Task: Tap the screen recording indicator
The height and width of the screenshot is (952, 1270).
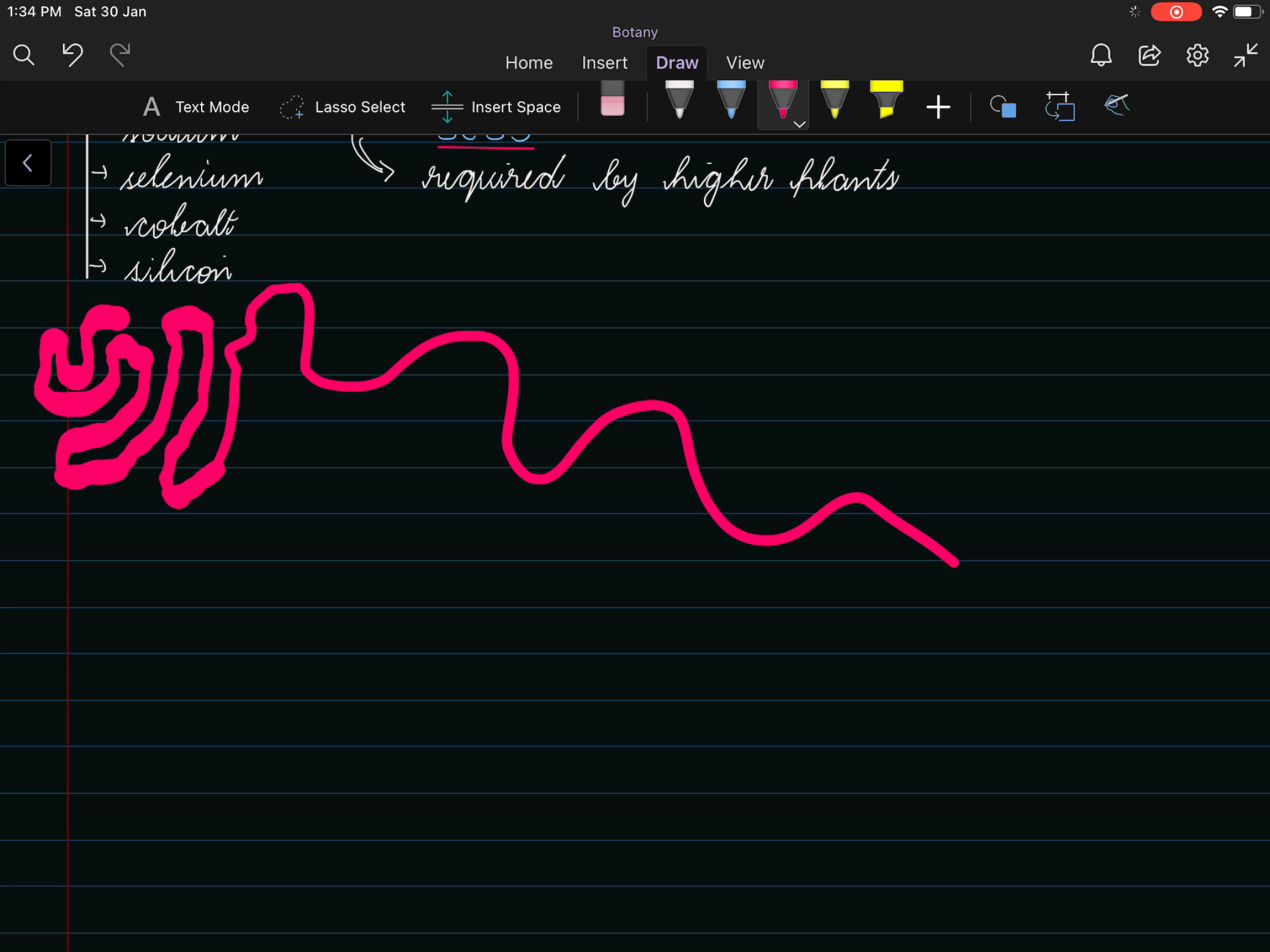Action: [x=1176, y=12]
